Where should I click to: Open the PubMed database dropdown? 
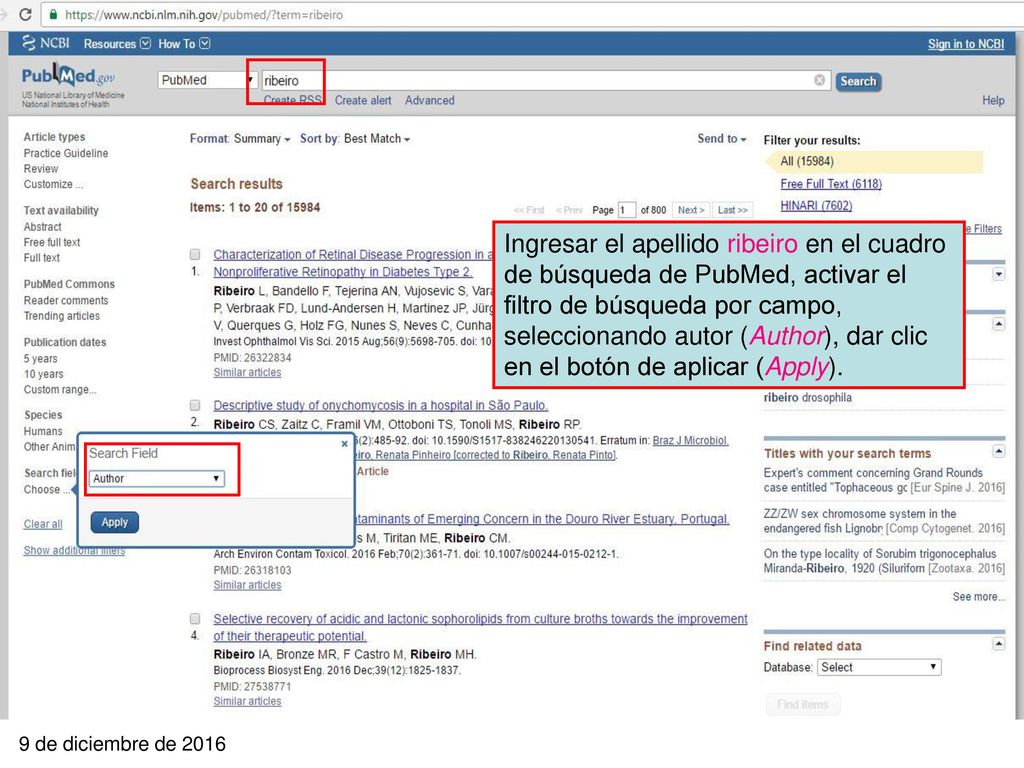(206, 80)
